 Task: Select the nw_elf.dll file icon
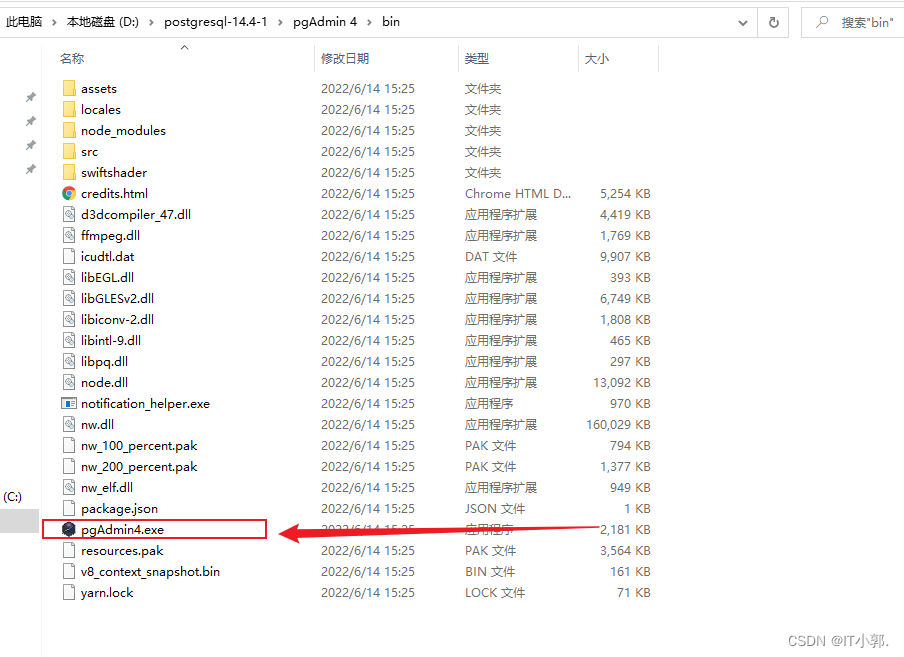tap(69, 488)
